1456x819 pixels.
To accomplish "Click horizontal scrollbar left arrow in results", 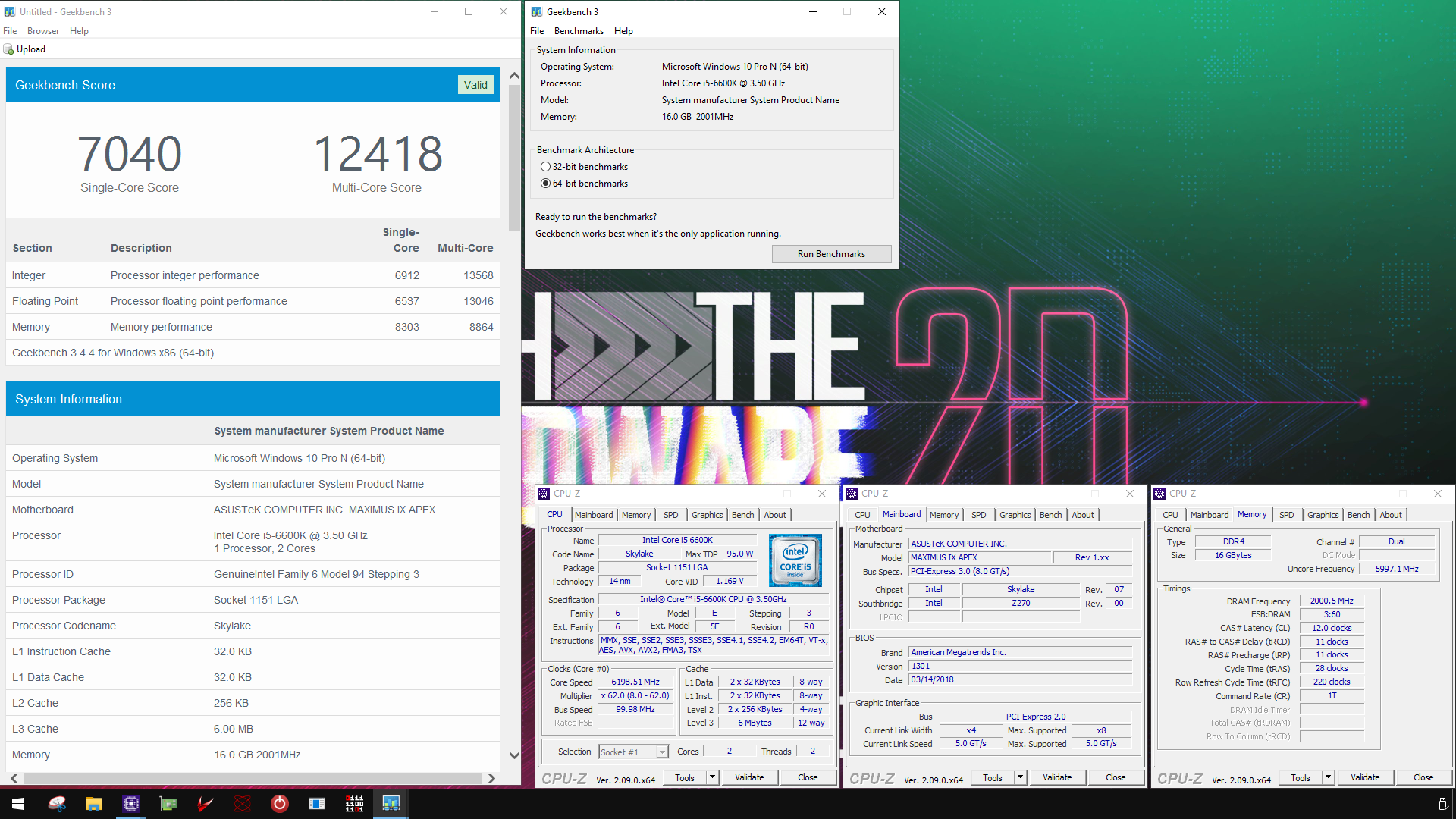I will 14,778.
